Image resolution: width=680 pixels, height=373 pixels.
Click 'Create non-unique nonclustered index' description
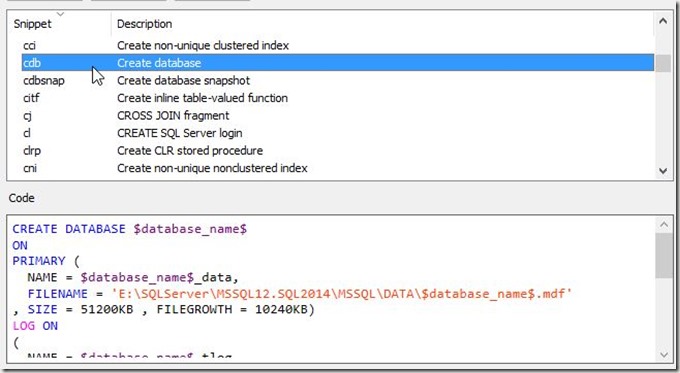[212, 168]
